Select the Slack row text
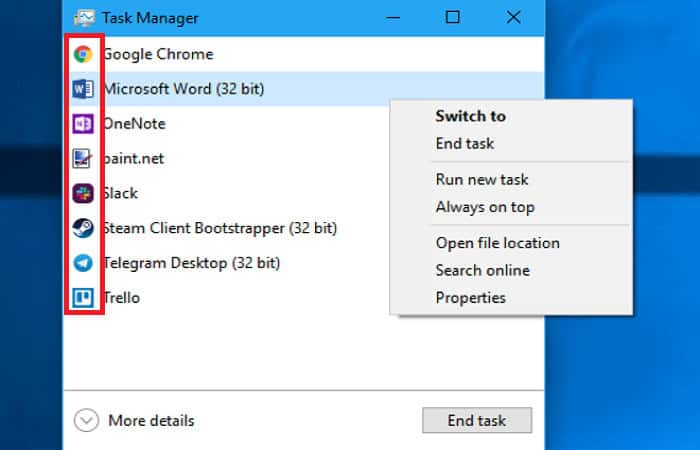 [x=120, y=193]
